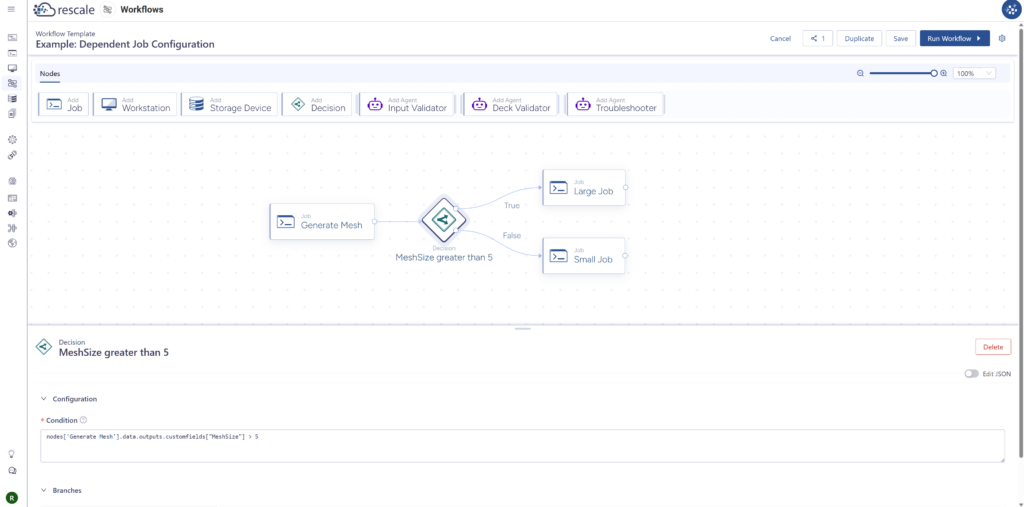Click the page vertical scrollbar
The width and height of the screenshot is (1024, 507).
point(1021,242)
